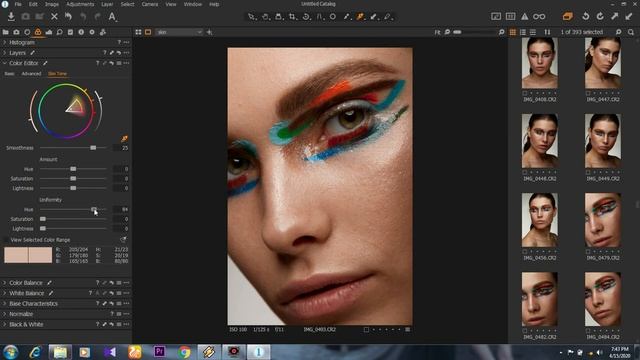
Task: Select the Pan hand tool
Action: point(265,17)
